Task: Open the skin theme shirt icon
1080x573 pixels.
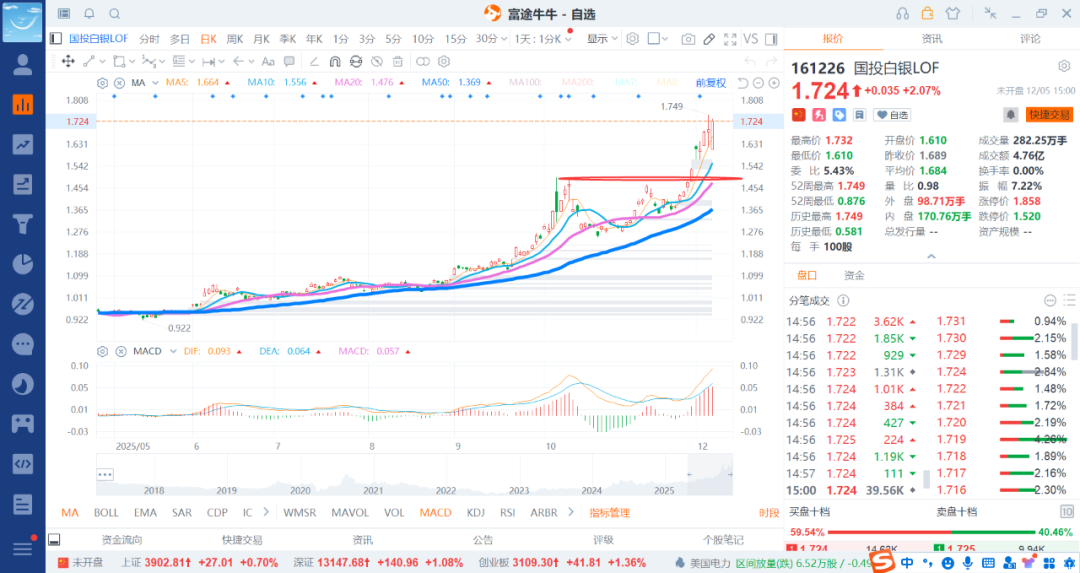Action: [x=953, y=14]
